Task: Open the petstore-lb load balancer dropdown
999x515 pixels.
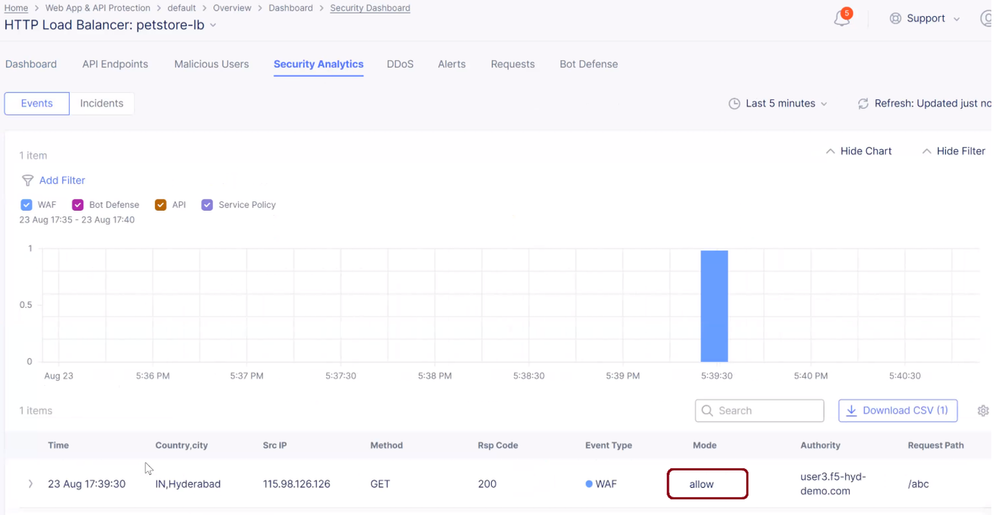Action: click(x=213, y=26)
